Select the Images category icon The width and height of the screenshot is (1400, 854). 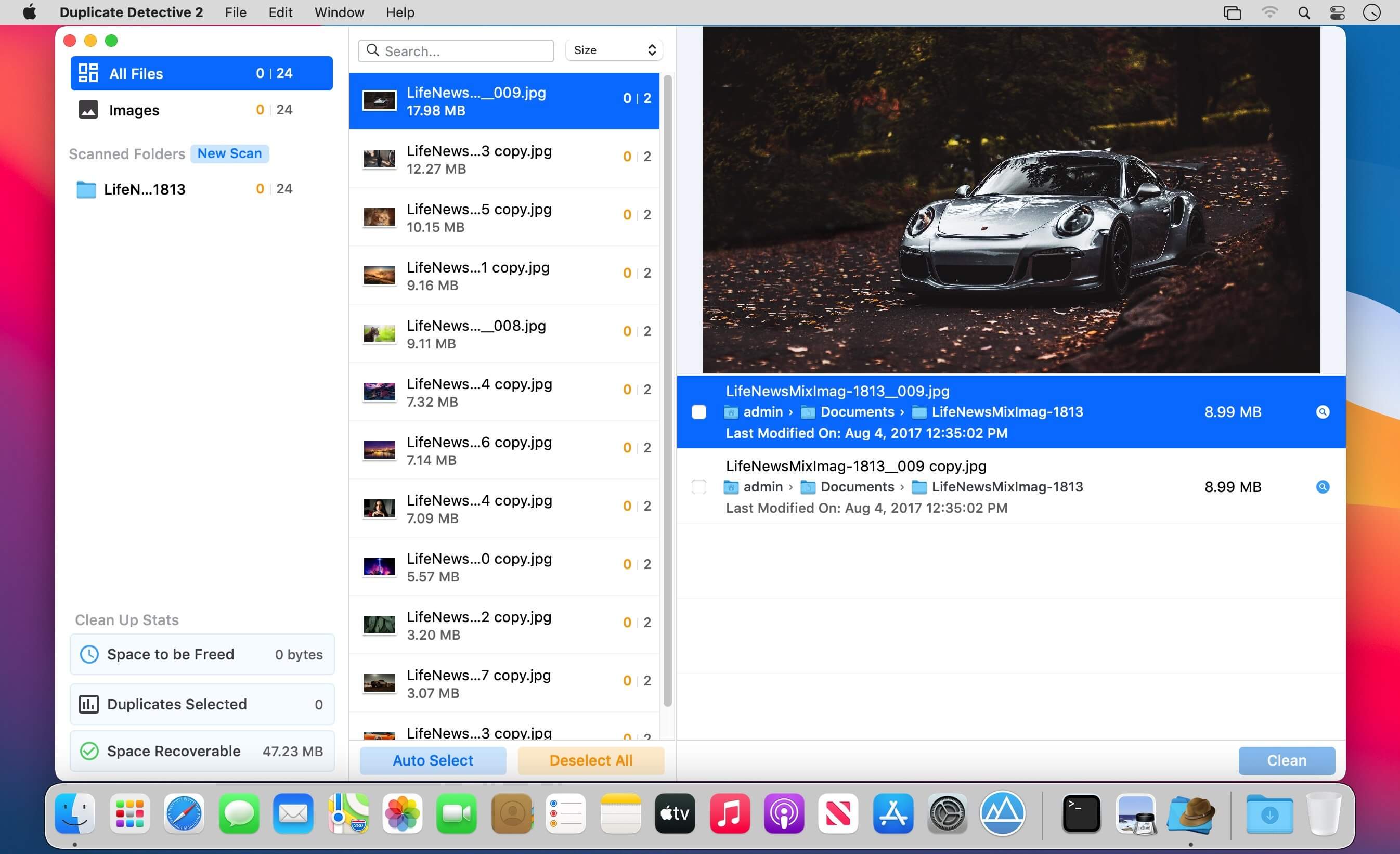pyautogui.click(x=88, y=110)
